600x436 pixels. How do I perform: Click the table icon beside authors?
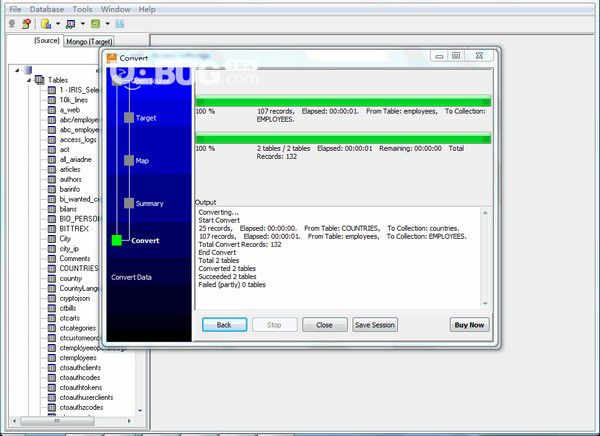coord(52,180)
